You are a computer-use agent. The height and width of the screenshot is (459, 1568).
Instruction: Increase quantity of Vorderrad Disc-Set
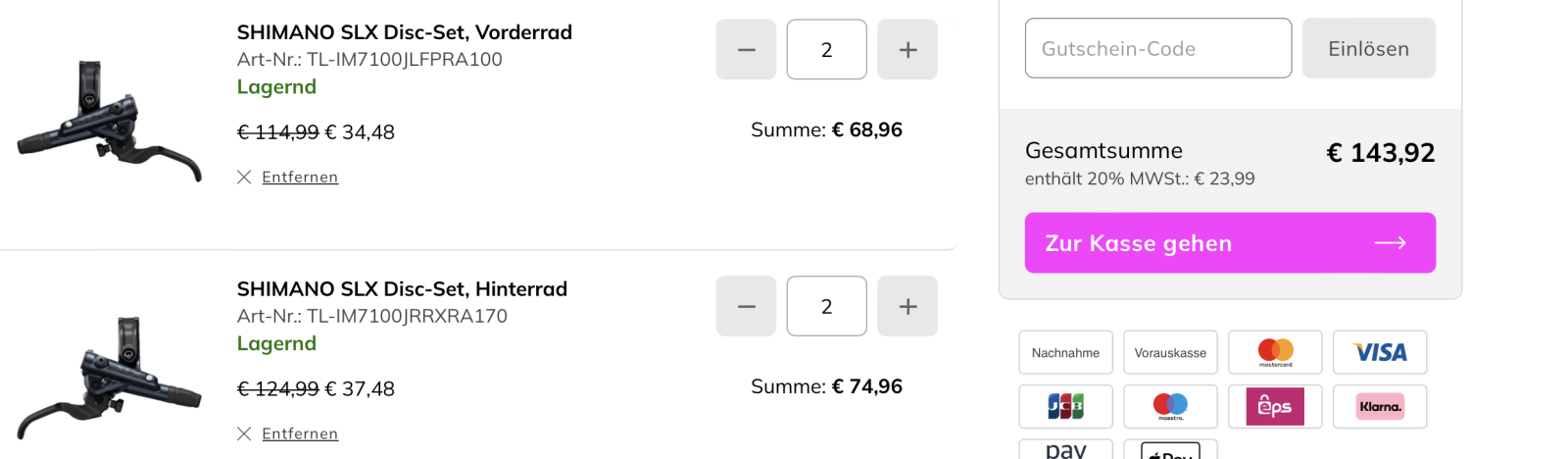(907, 49)
